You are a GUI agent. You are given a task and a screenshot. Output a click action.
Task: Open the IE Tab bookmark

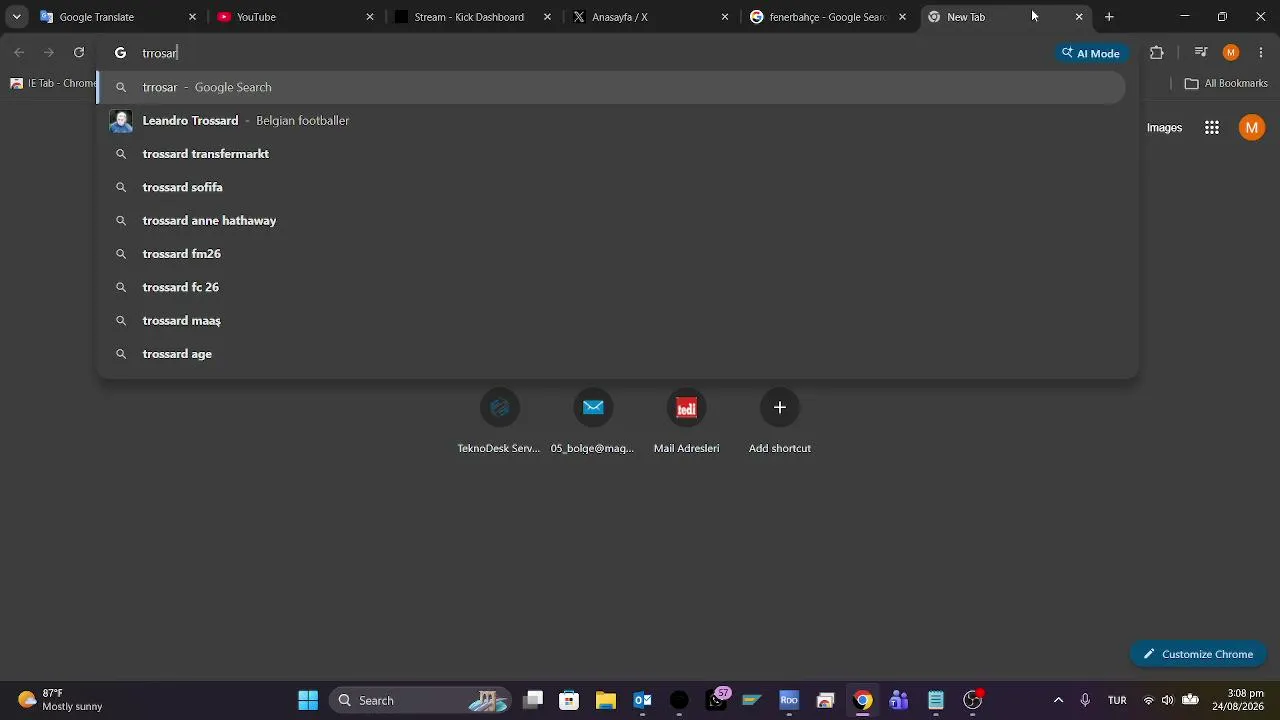click(53, 83)
